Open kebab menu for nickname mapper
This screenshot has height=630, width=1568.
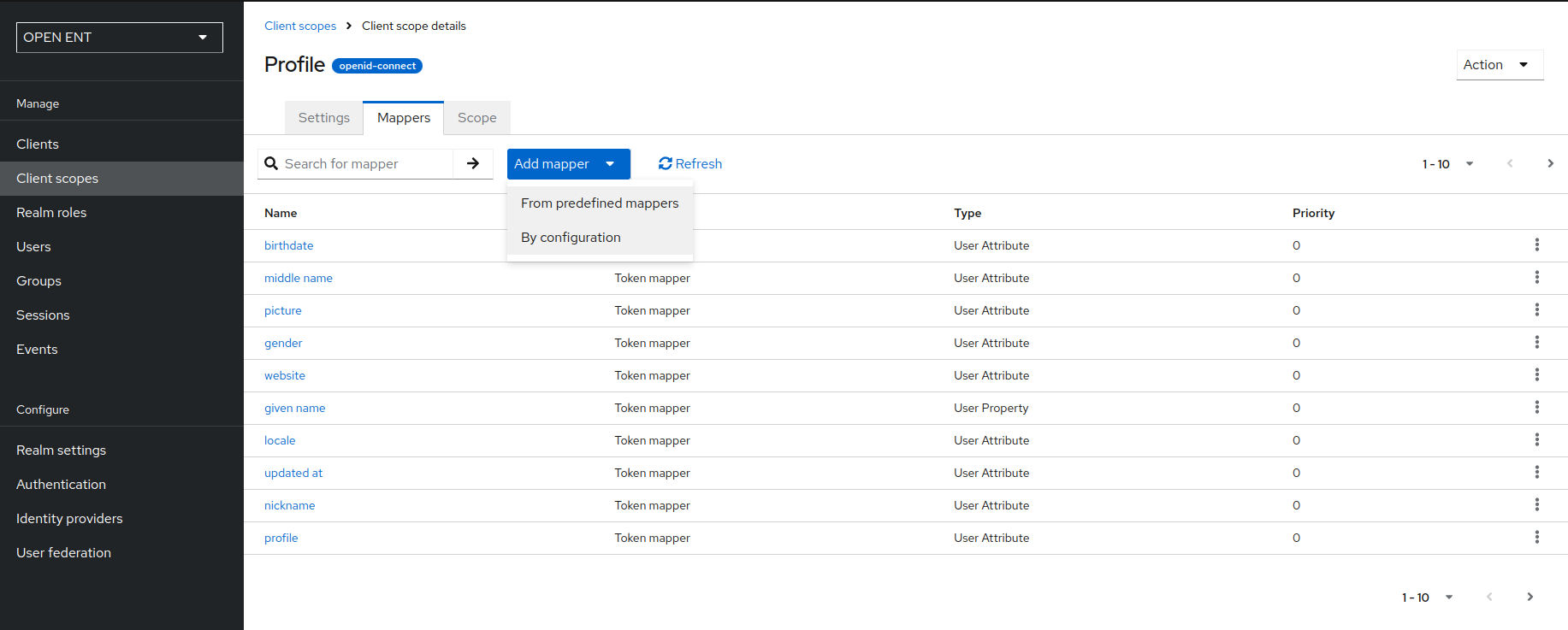point(1536,505)
